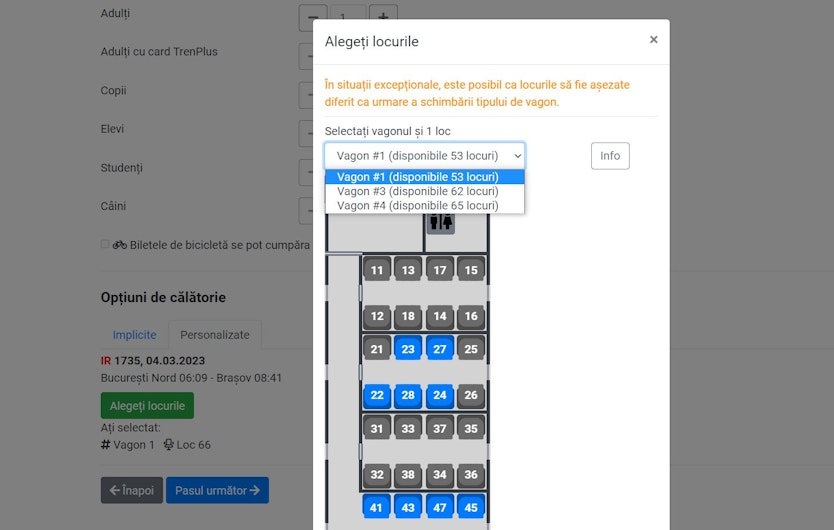Go back using the Înapoi button
834x530 pixels.
131,491
